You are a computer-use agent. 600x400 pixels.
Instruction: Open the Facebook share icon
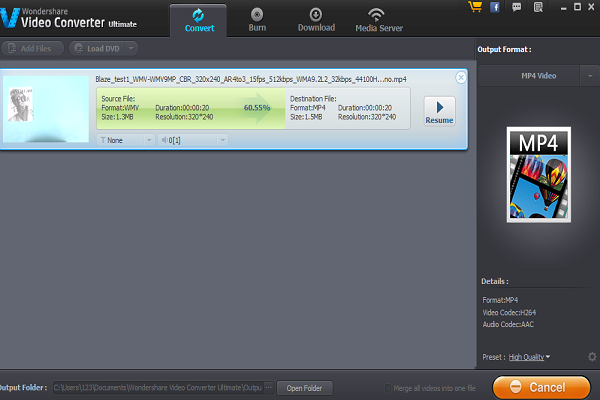click(x=495, y=7)
